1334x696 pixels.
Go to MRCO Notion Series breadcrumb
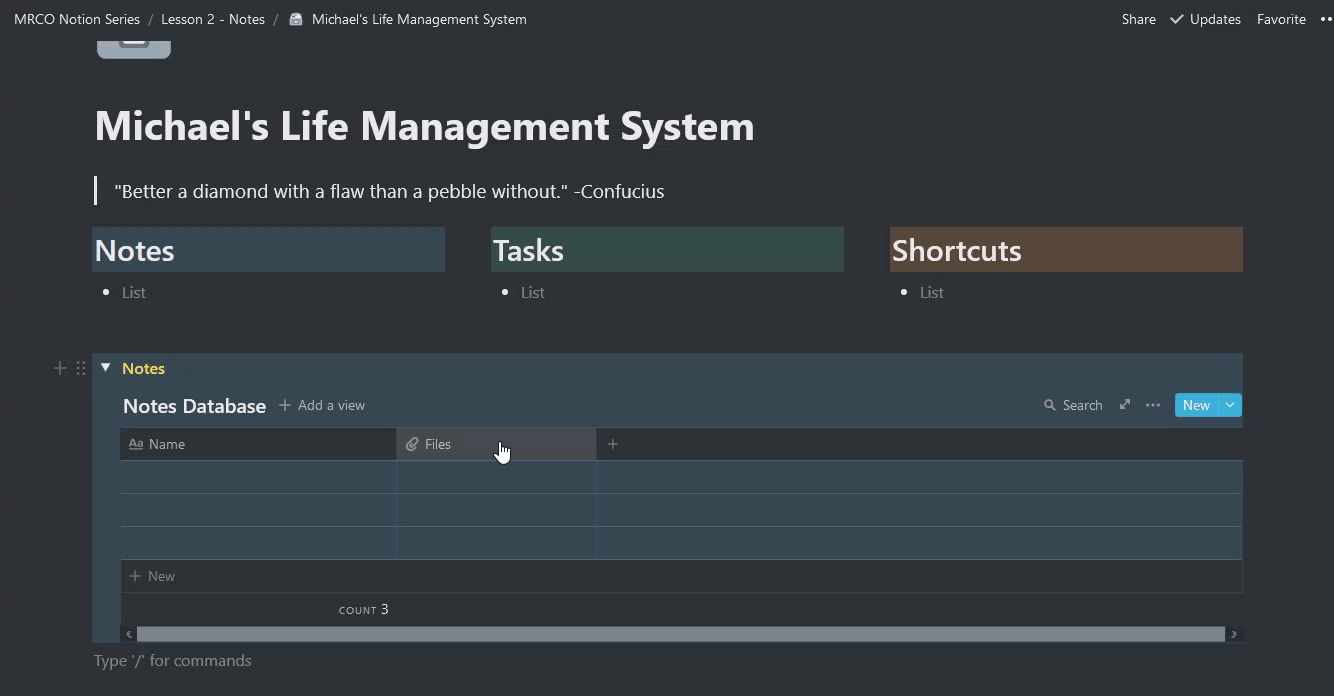[77, 19]
